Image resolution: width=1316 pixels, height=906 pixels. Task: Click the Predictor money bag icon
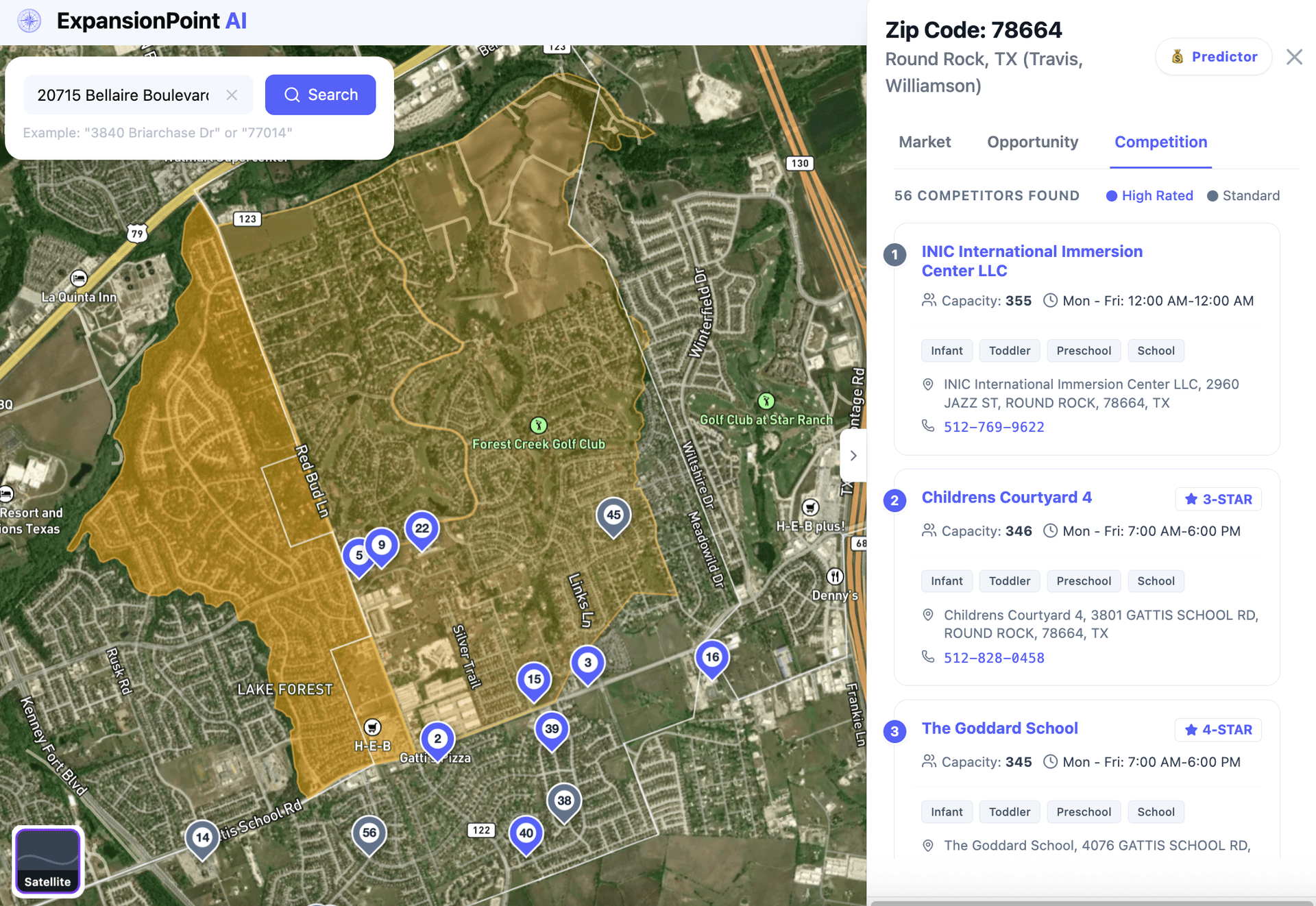[1178, 56]
